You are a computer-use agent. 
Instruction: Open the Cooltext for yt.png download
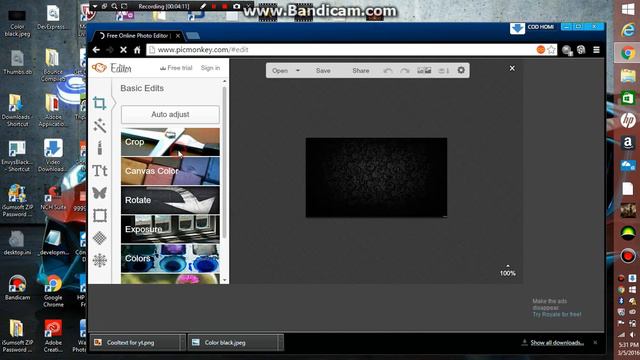(x=135, y=343)
